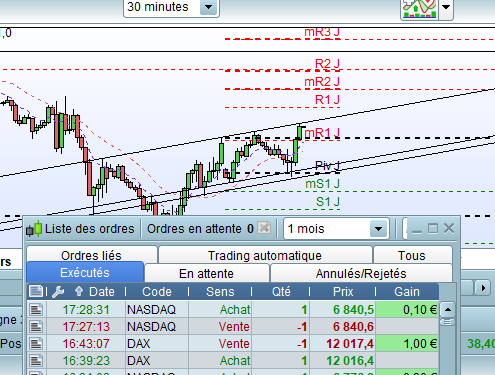Select the En attente tab
Image resolution: width=495 pixels, height=375 pixels.
[x=207, y=273]
